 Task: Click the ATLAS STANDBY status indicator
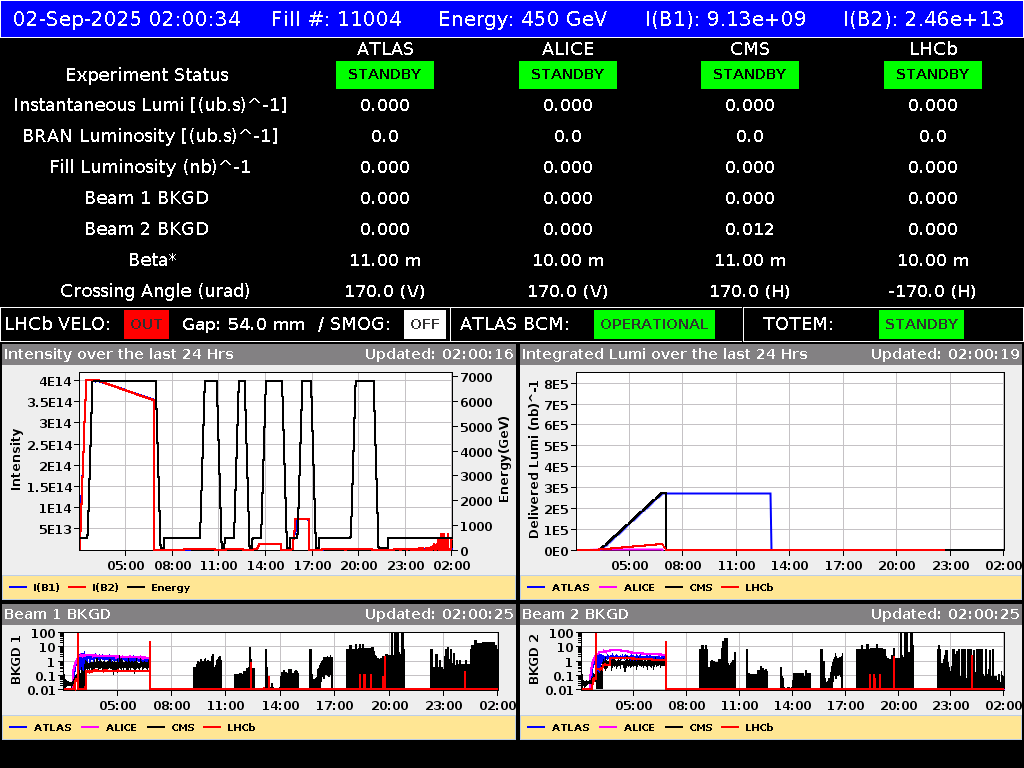click(x=385, y=75)
